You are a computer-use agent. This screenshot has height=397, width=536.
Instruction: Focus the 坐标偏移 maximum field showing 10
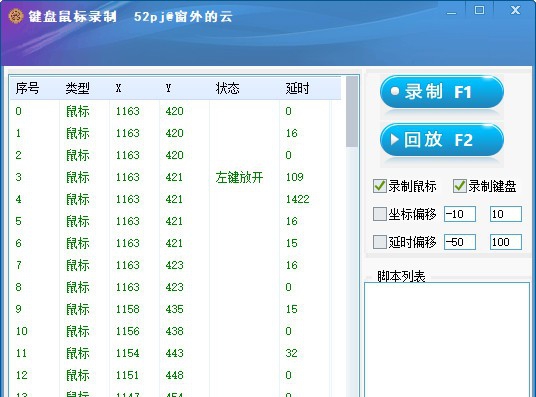[x=506, y=214]
